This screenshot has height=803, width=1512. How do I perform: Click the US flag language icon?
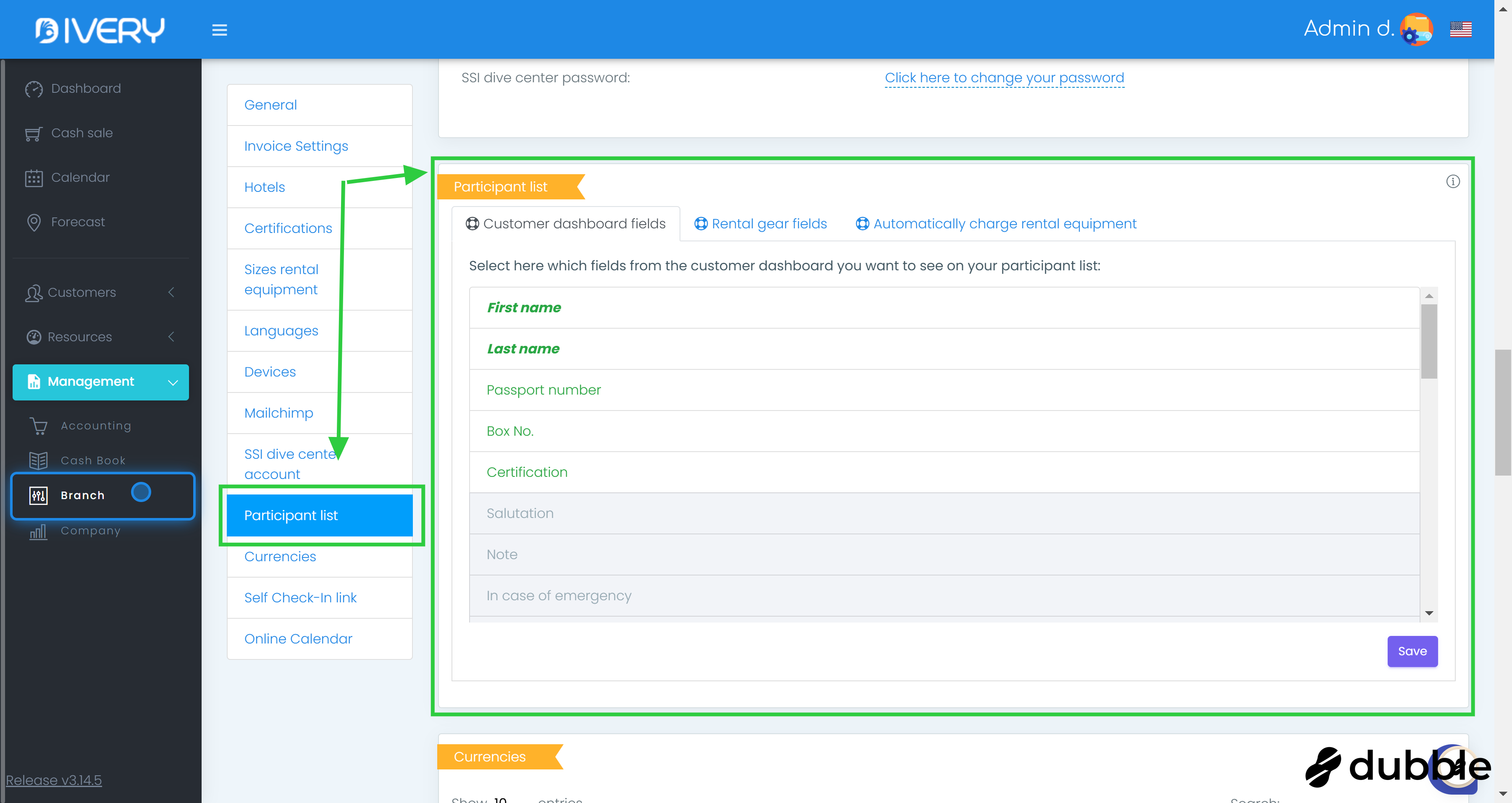click(x=1460, y=29)
